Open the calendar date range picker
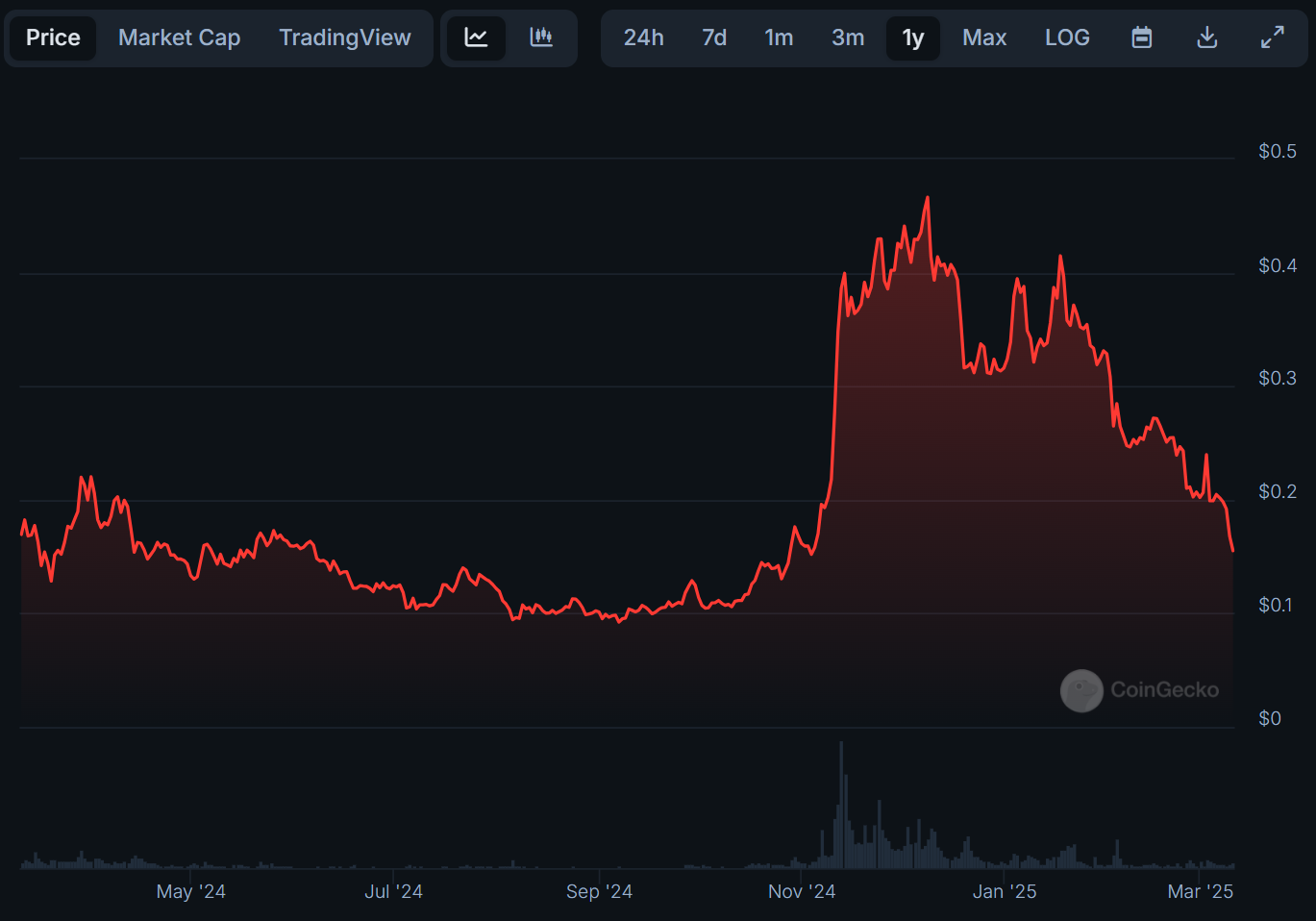 (1142, 38)
